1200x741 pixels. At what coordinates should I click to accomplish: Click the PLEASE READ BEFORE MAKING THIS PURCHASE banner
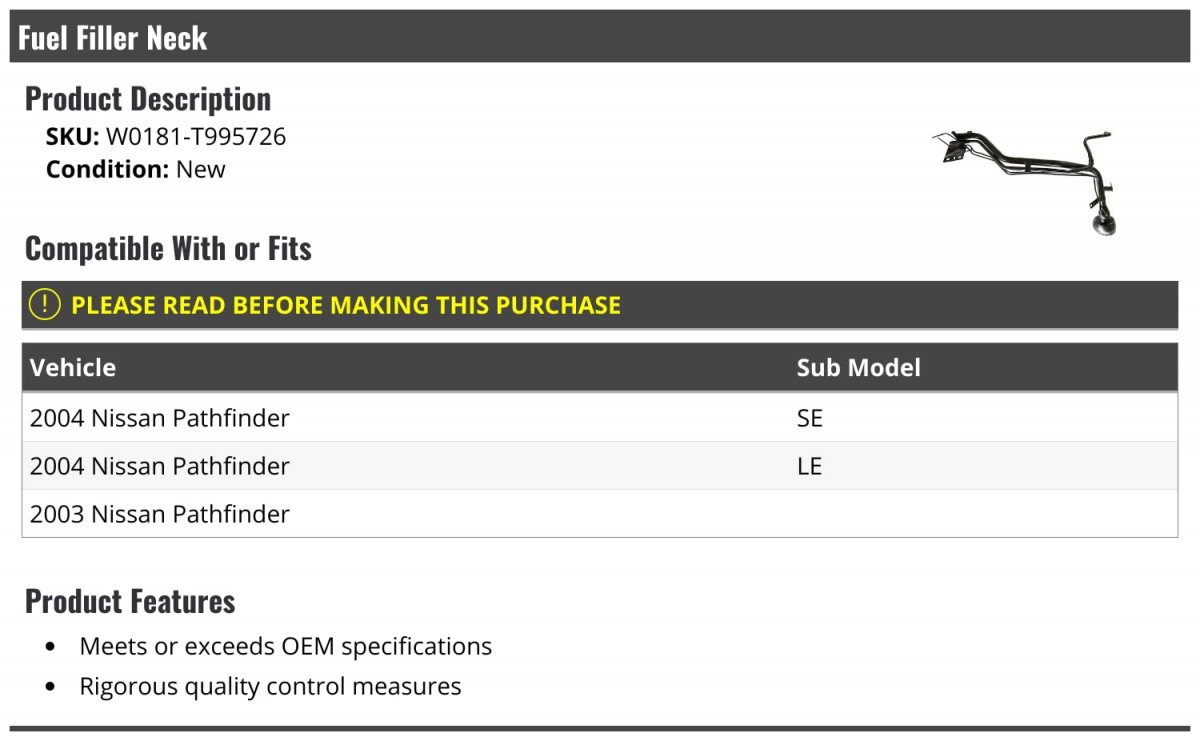(x=600, y=305)
